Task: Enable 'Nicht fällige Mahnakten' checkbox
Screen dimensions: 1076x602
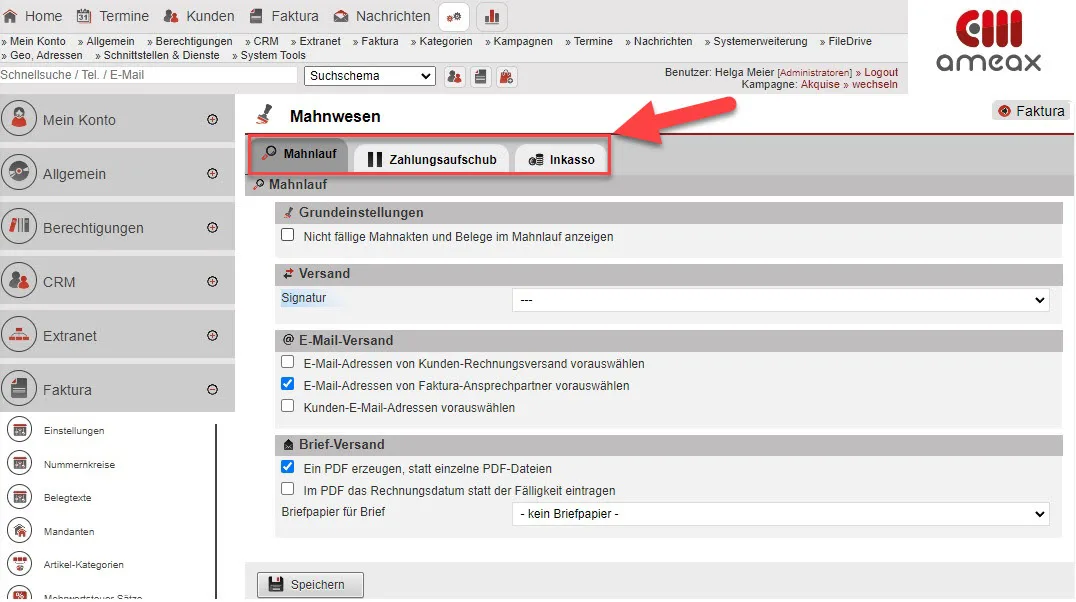Action: tap(288, 236)
